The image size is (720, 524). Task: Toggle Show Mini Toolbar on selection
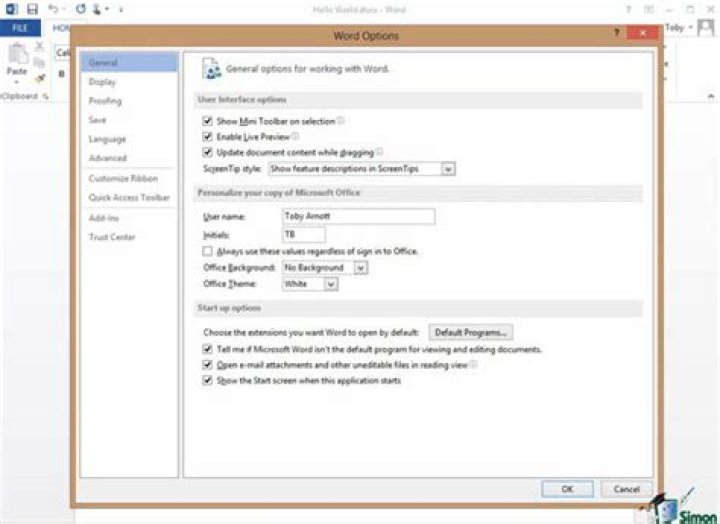[207, 121]
